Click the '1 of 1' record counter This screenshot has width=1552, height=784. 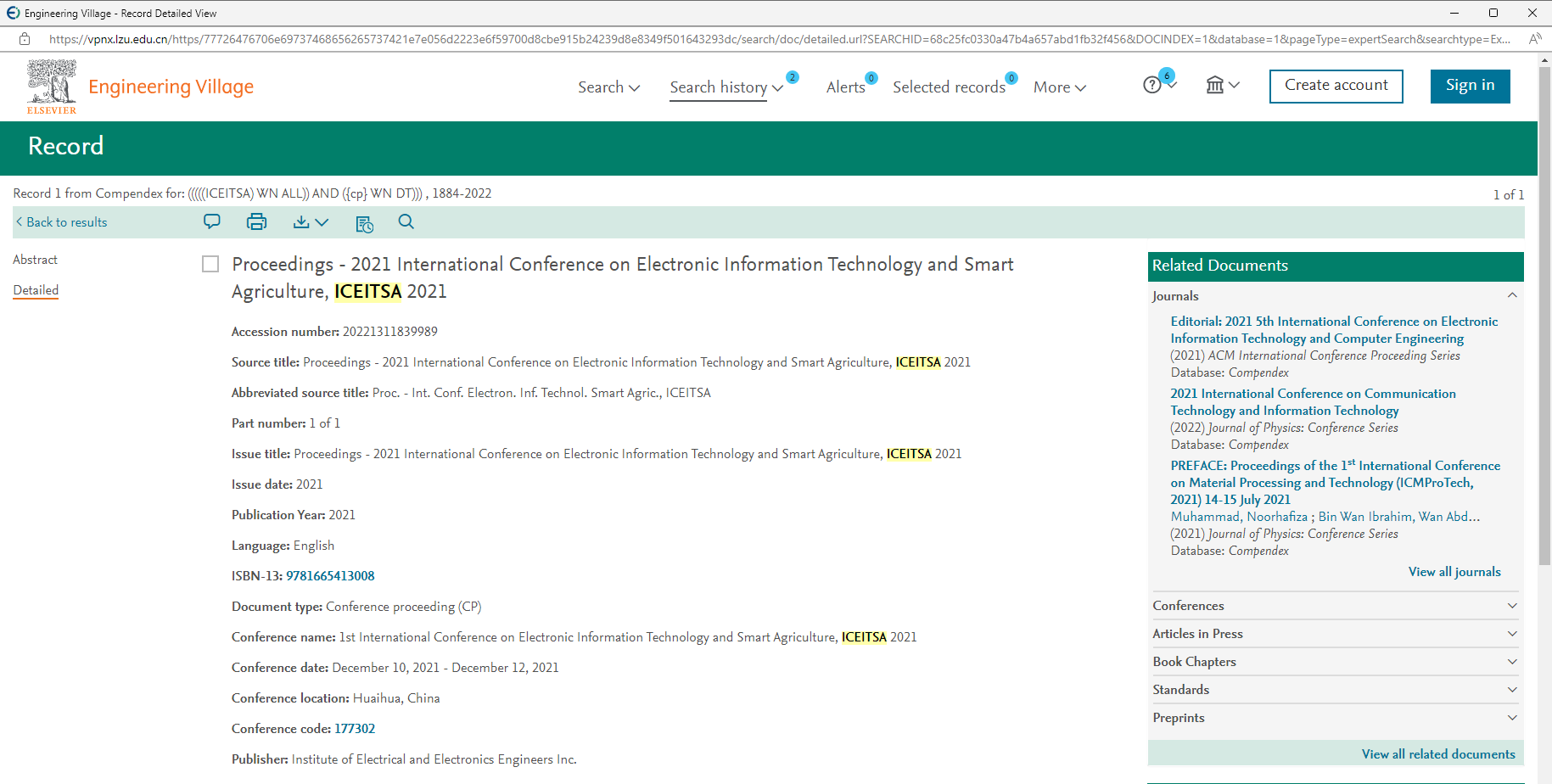[x=1509, y=195]
